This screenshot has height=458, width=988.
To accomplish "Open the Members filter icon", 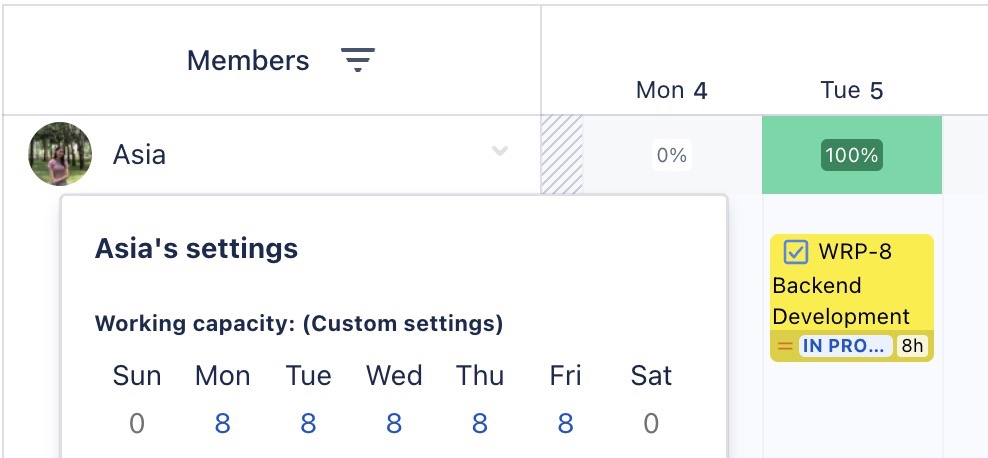I will pyautogui.click(x=357, y=60).
